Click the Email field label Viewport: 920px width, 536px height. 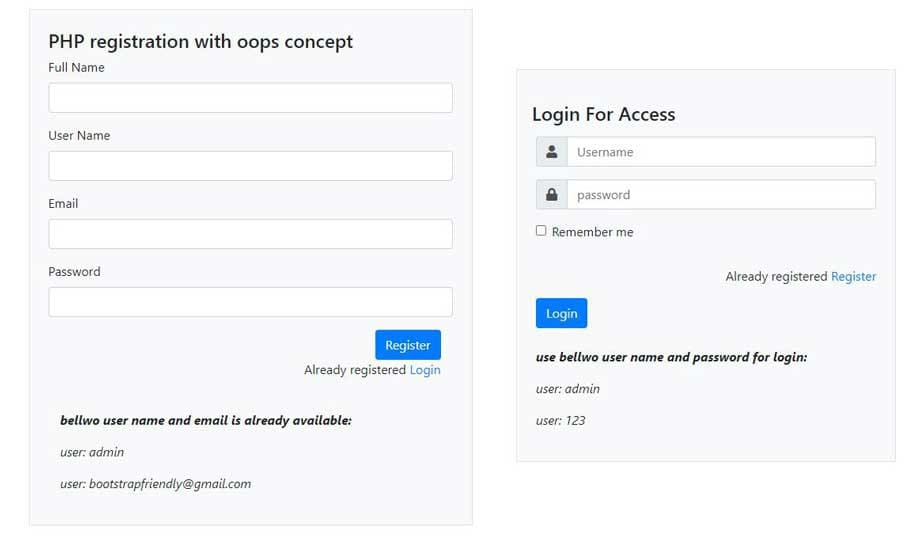pos(63,204)
